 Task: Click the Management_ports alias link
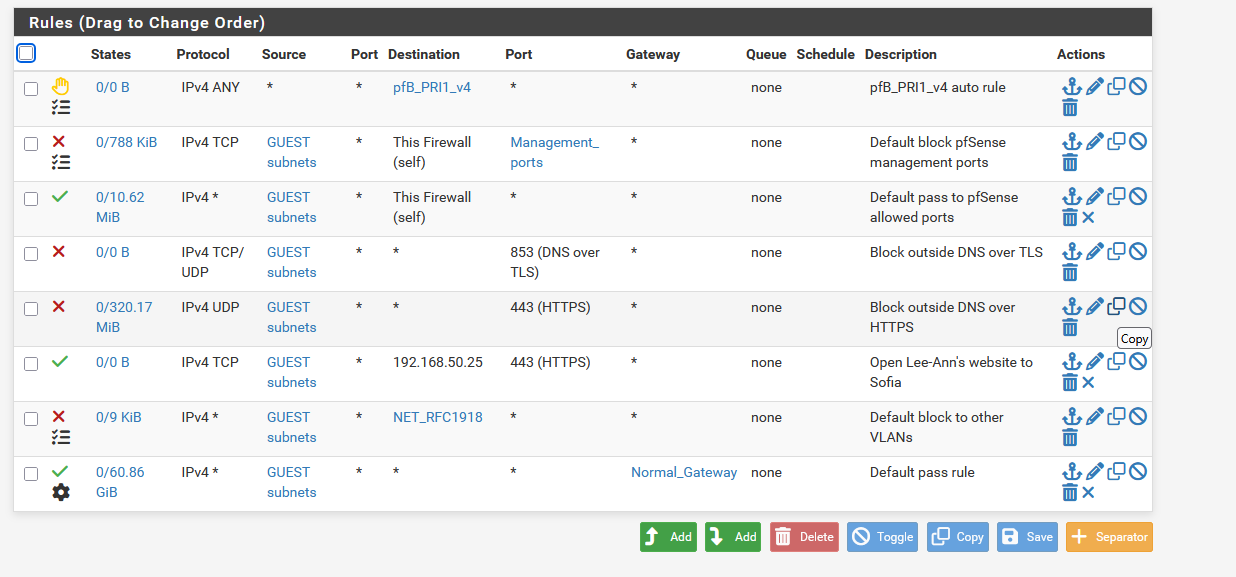click(x=554, y=152)
